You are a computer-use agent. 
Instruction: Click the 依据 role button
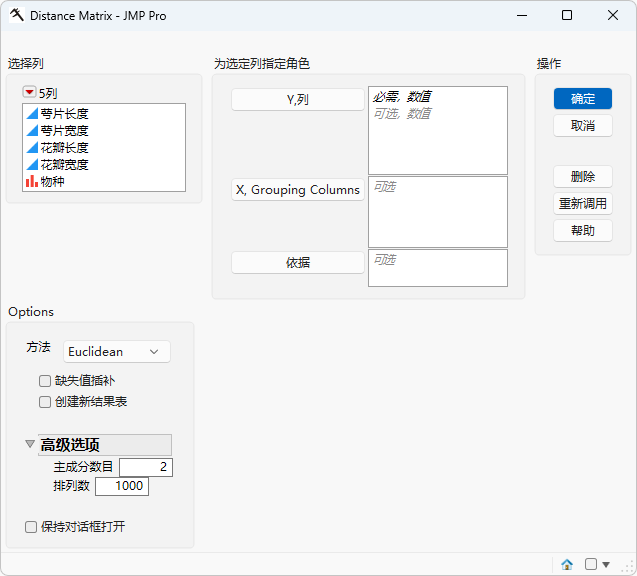(298, 263)
